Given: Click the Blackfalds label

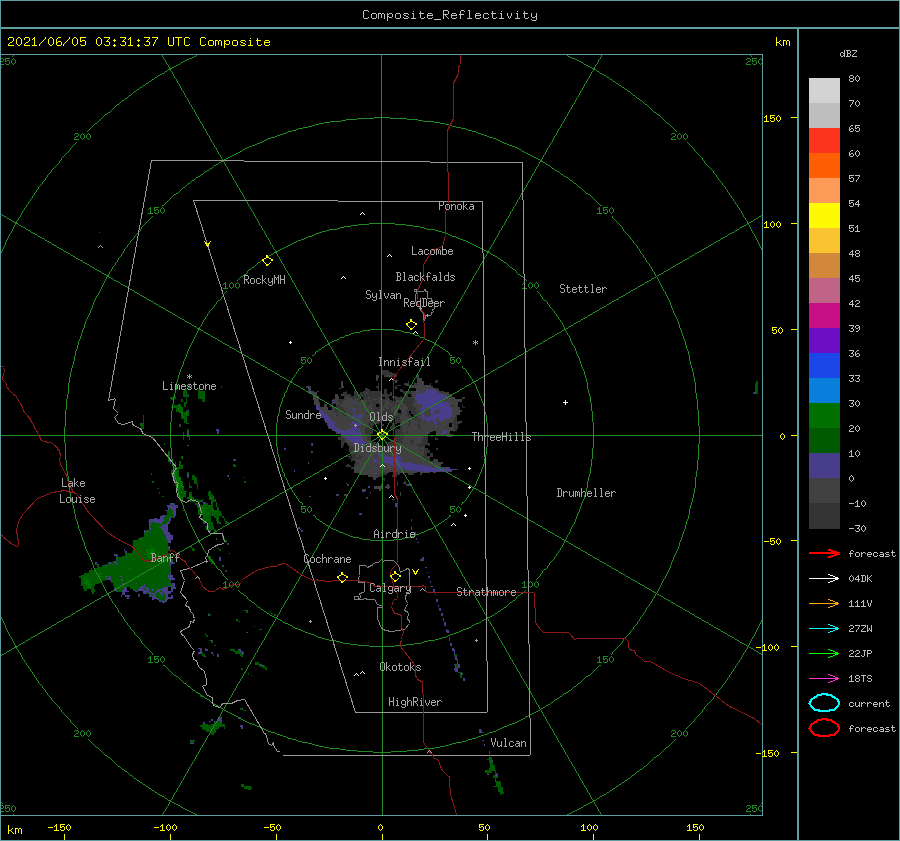Looking at the screenshot, I should coord(425,277).
